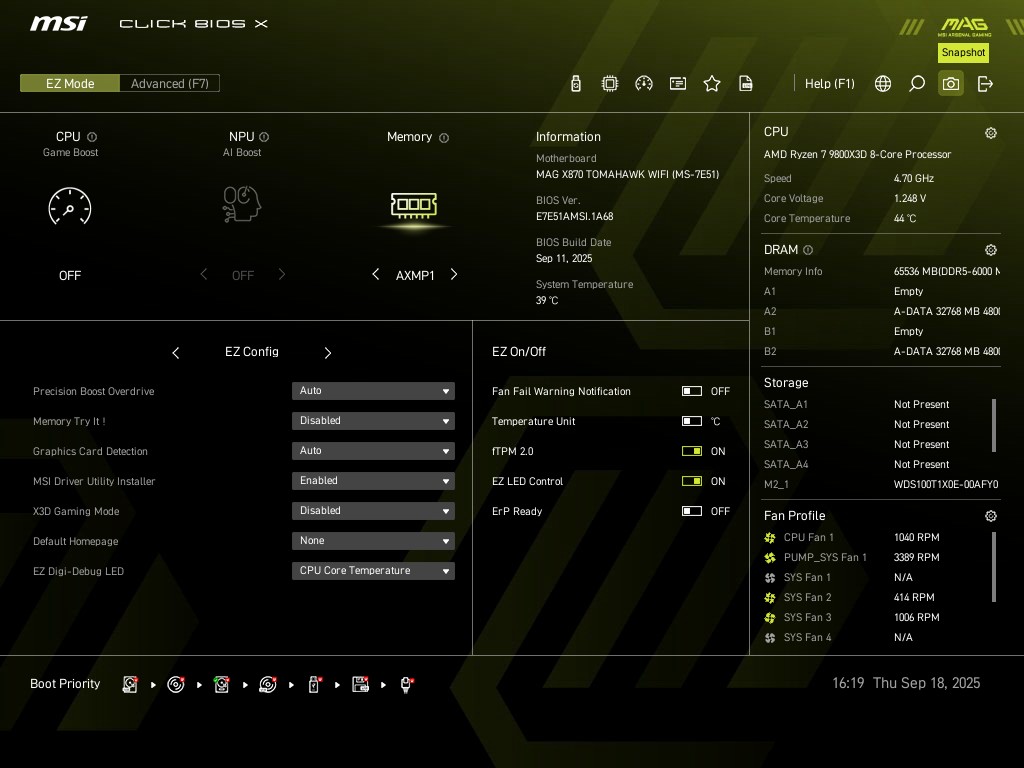Image resolution: width=1024 pixels, height=768 pixels.
Task: Select the USB floppy boot device icon
Action: pos(360,684)
